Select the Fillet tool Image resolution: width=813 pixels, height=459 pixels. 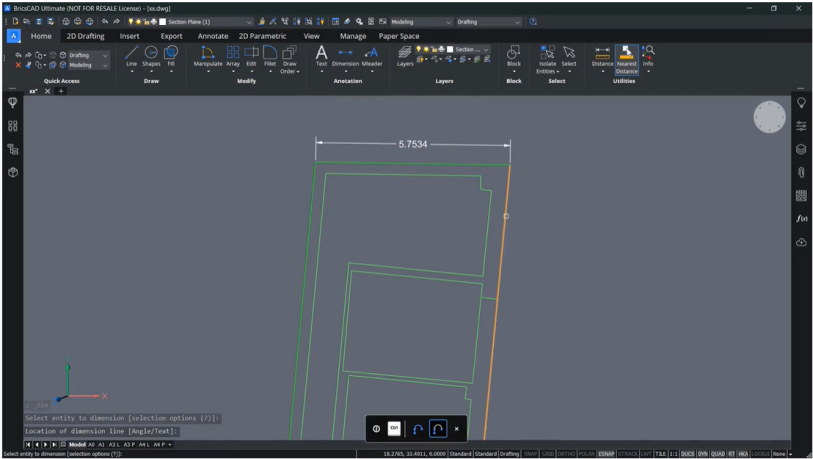(270, 56)
